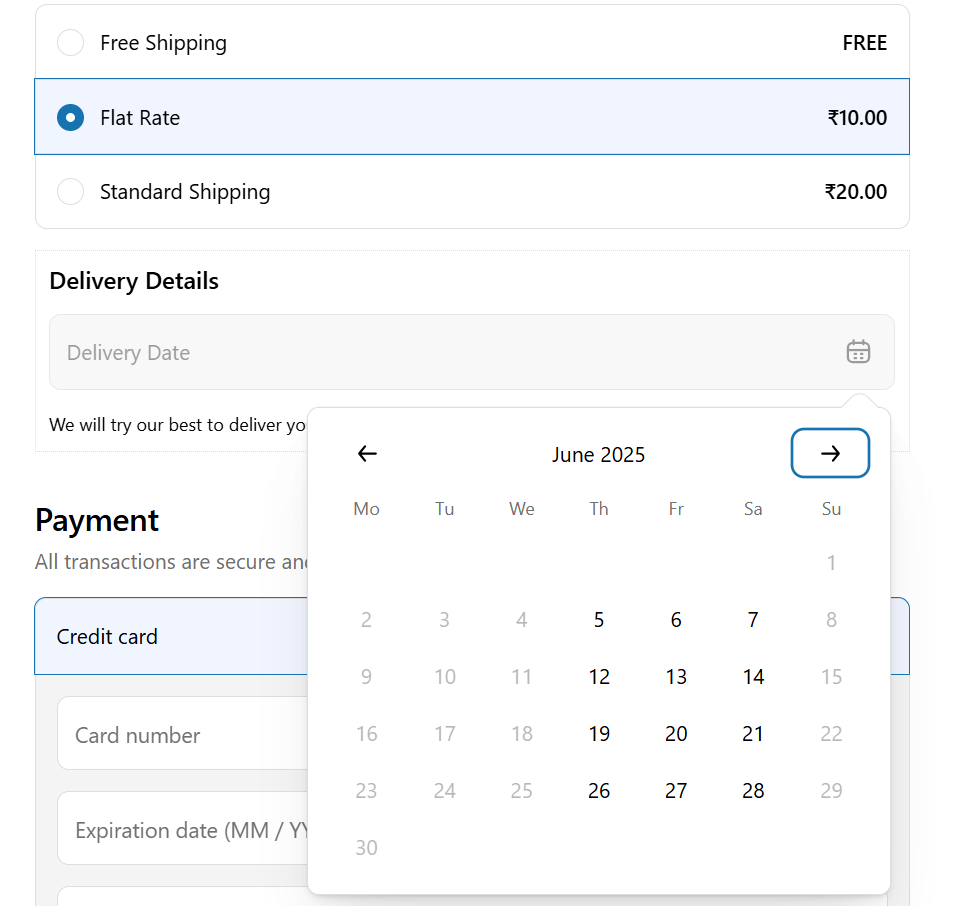Pick June 26 as delivery date
The image size is (961, 906).
599,791
